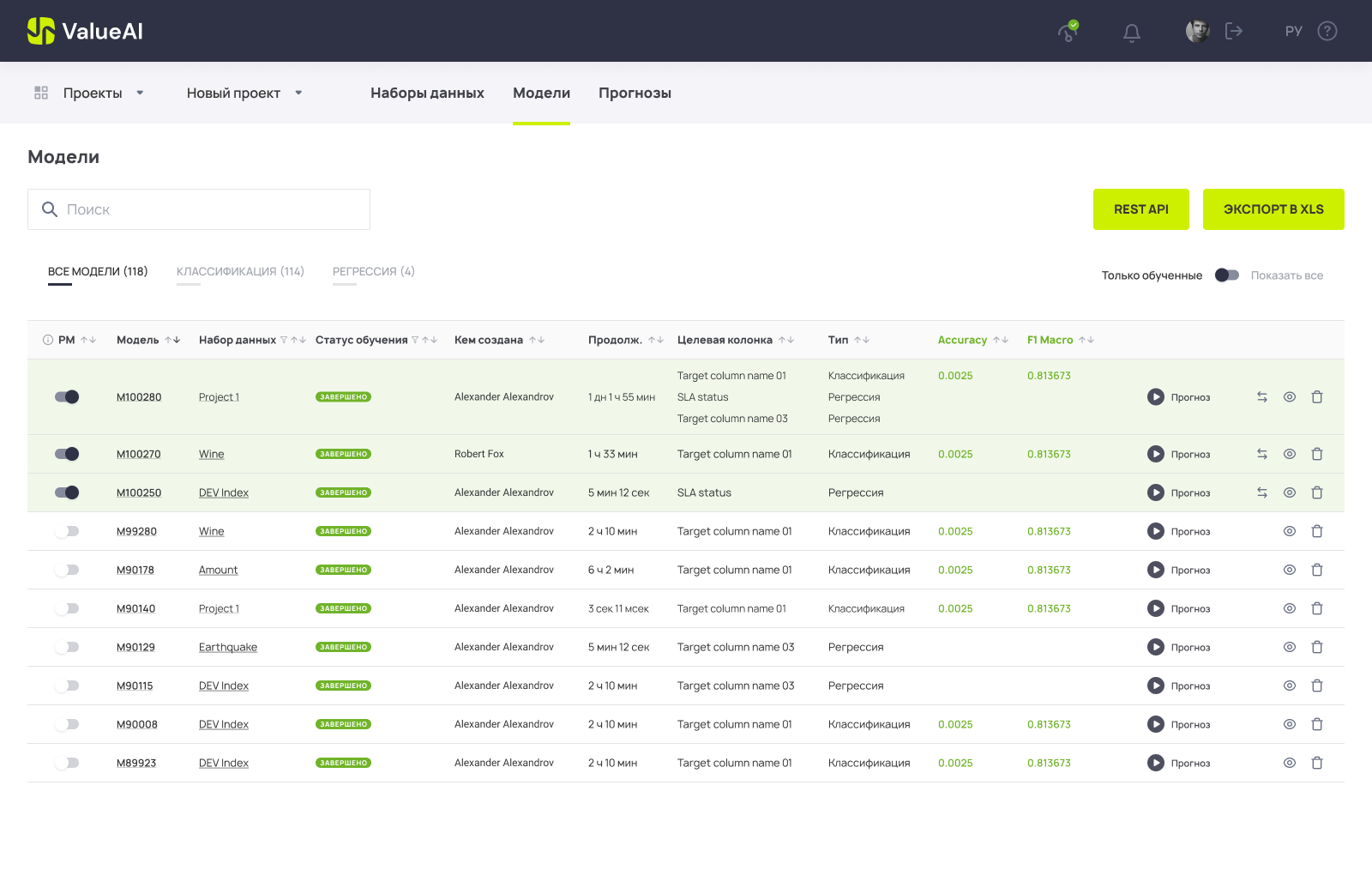Open filter on Статус обучения column
The height and width of the screenshot is (888, 1372).
tap(415, 341)
